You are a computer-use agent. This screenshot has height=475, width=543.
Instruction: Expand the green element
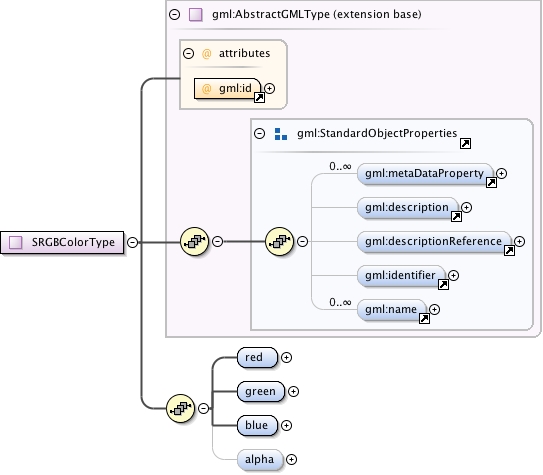(293, 391)
